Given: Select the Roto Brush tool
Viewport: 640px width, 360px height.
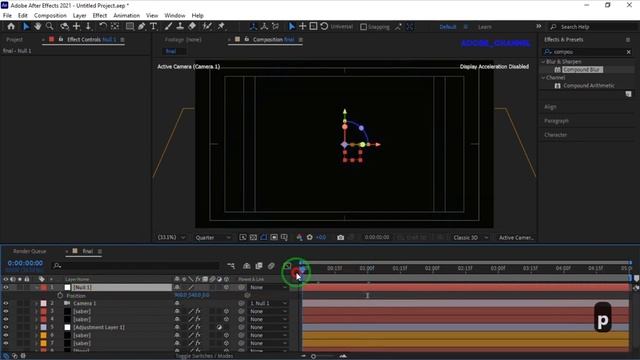Looking at the screenshot, I should (207, 27).
